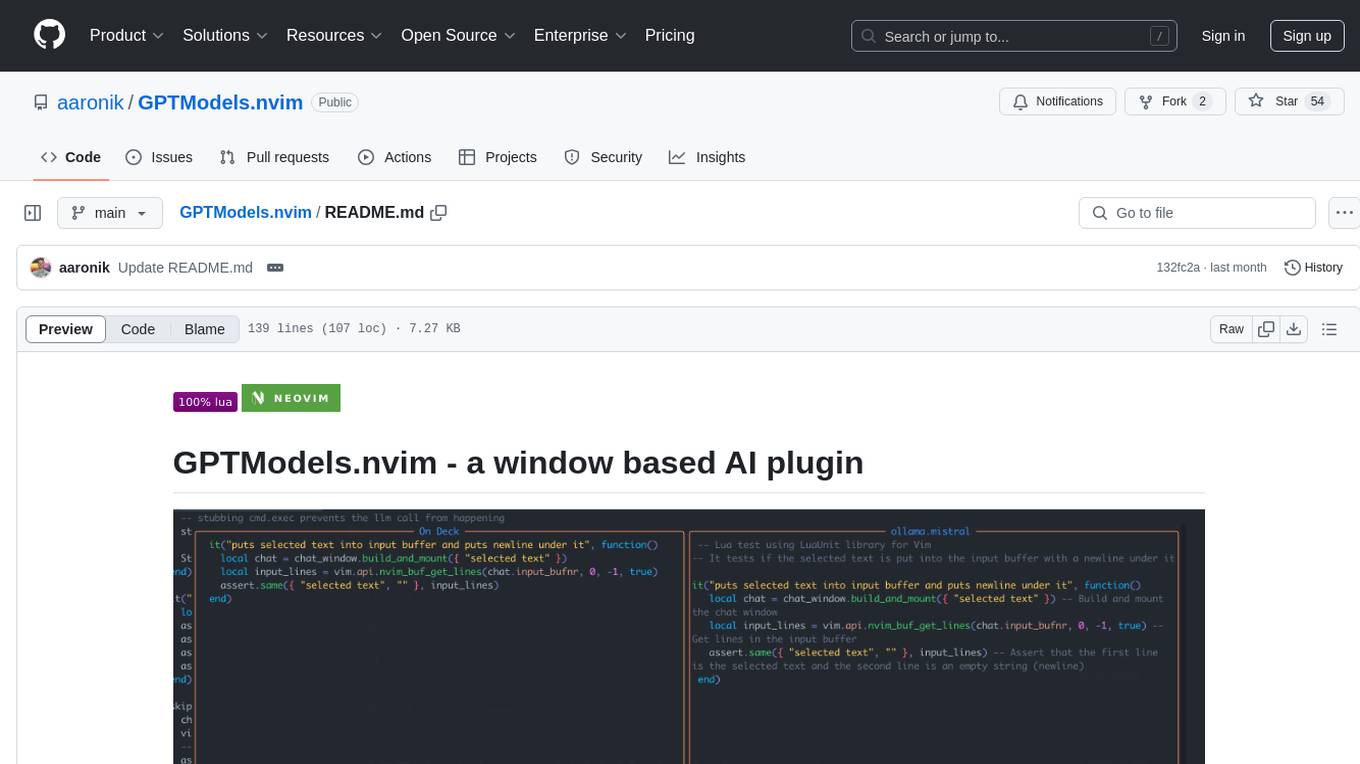
Task: Open the Neovim badge
Action: (x=291, y=398)
